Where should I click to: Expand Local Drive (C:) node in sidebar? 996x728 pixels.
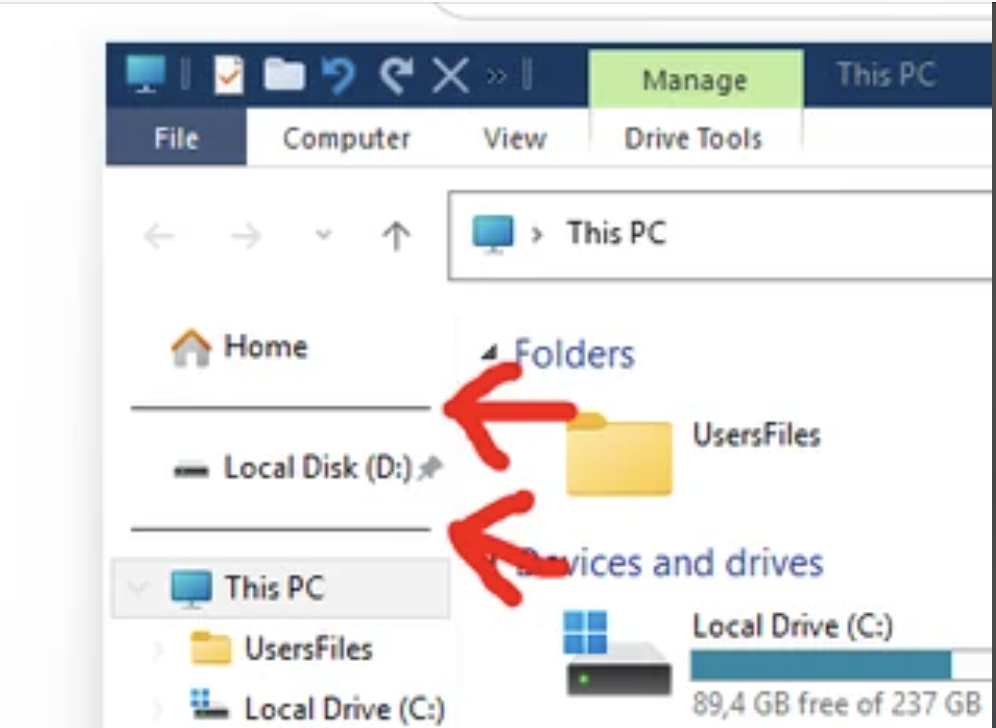(x=157, y=708)
